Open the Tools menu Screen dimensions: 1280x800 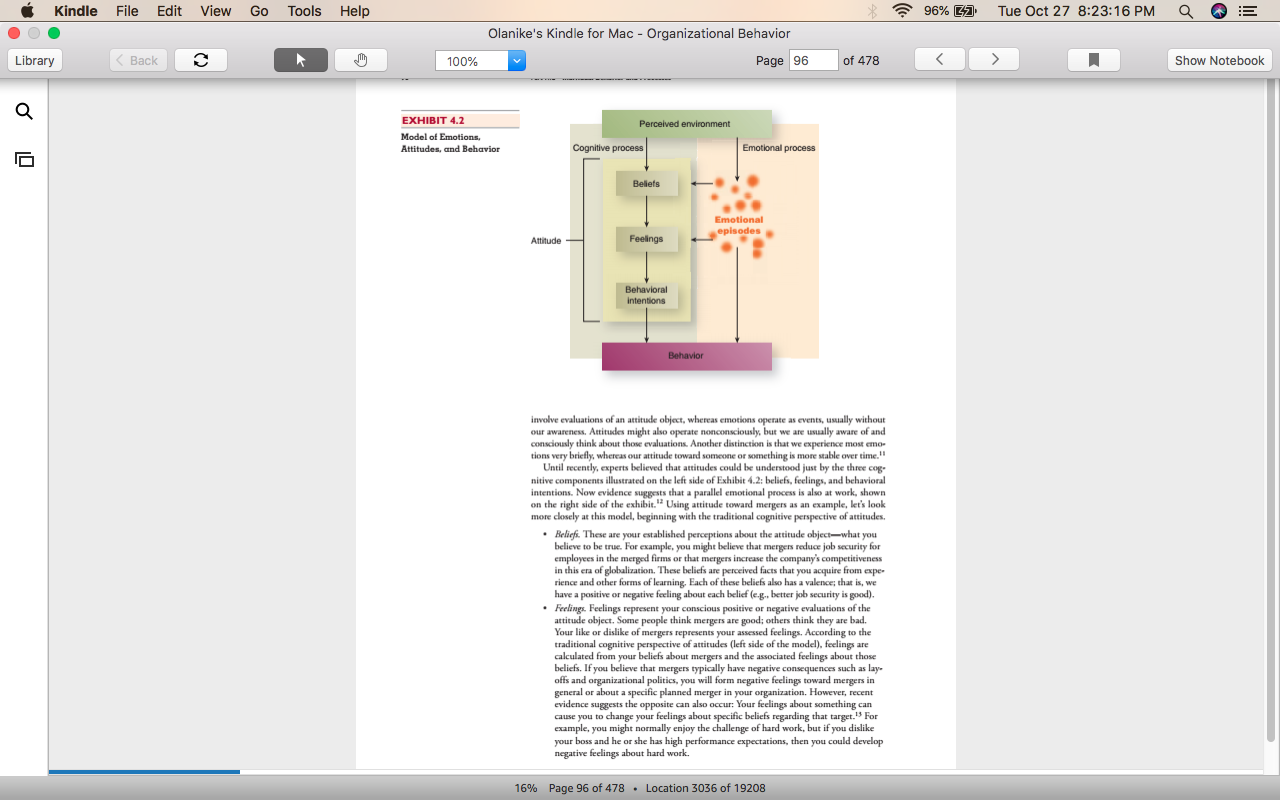(x=304, y=11)
